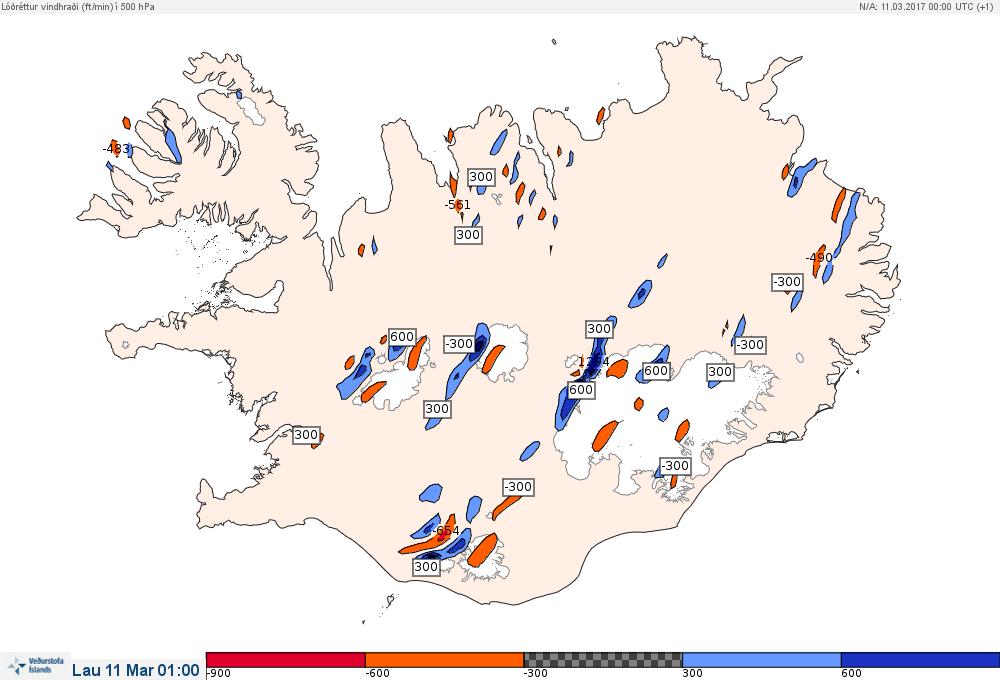Select the red legend color segment

coord(286,660)
